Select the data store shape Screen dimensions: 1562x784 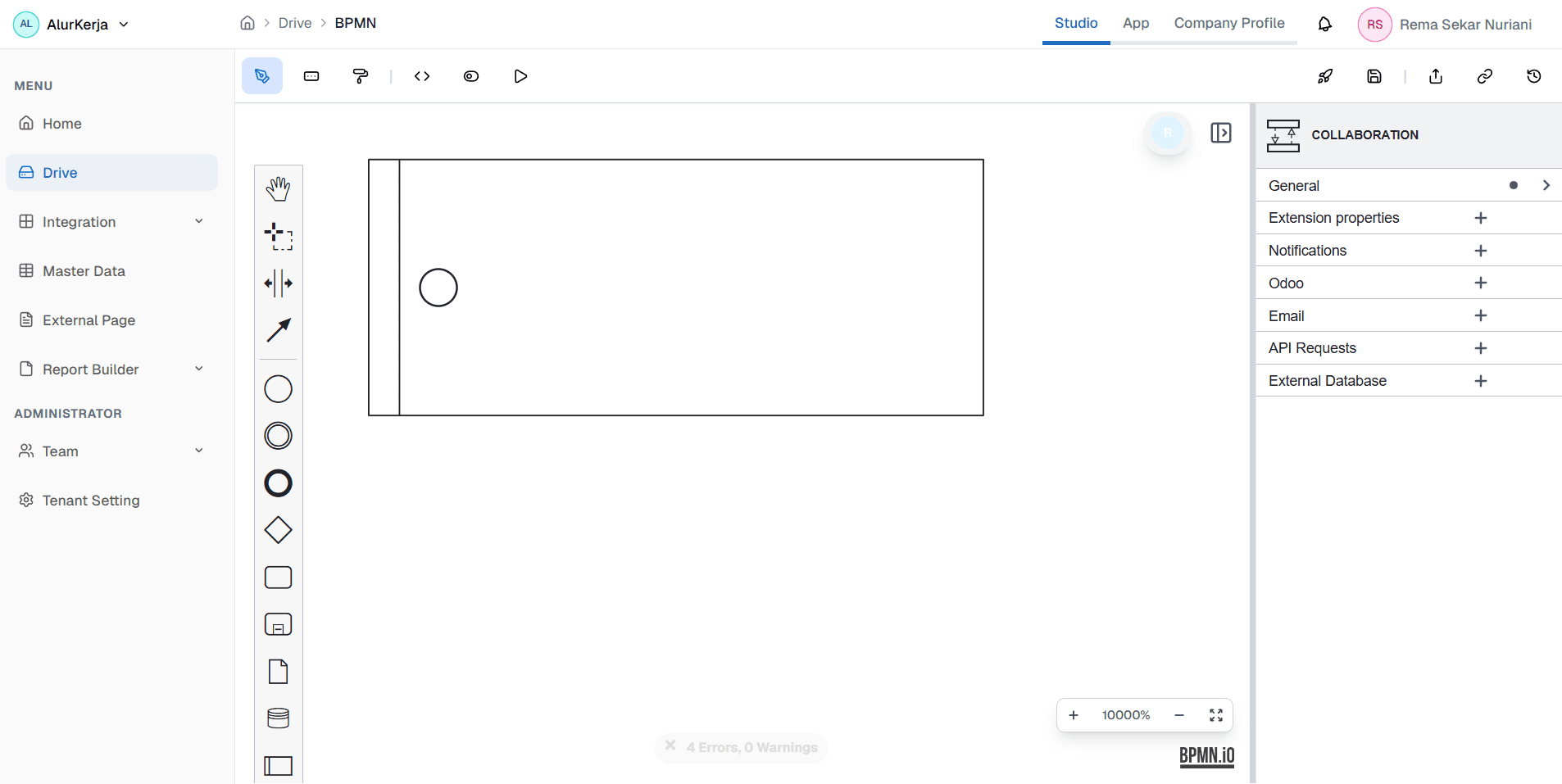278,718
